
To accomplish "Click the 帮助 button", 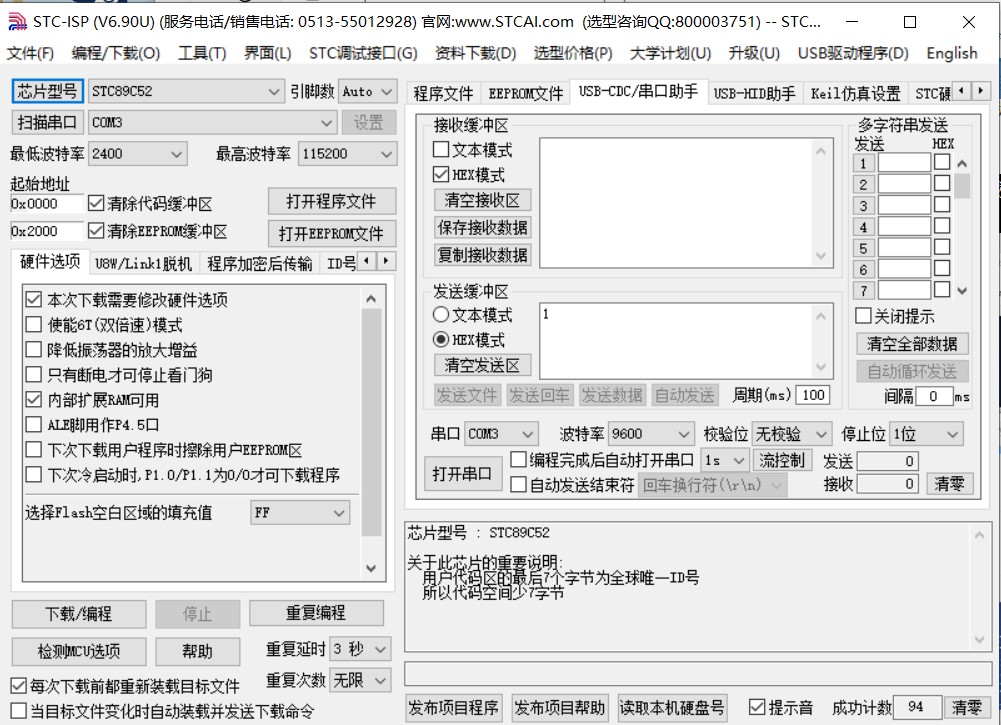I will pyautogui.click(x=197, y=651).
